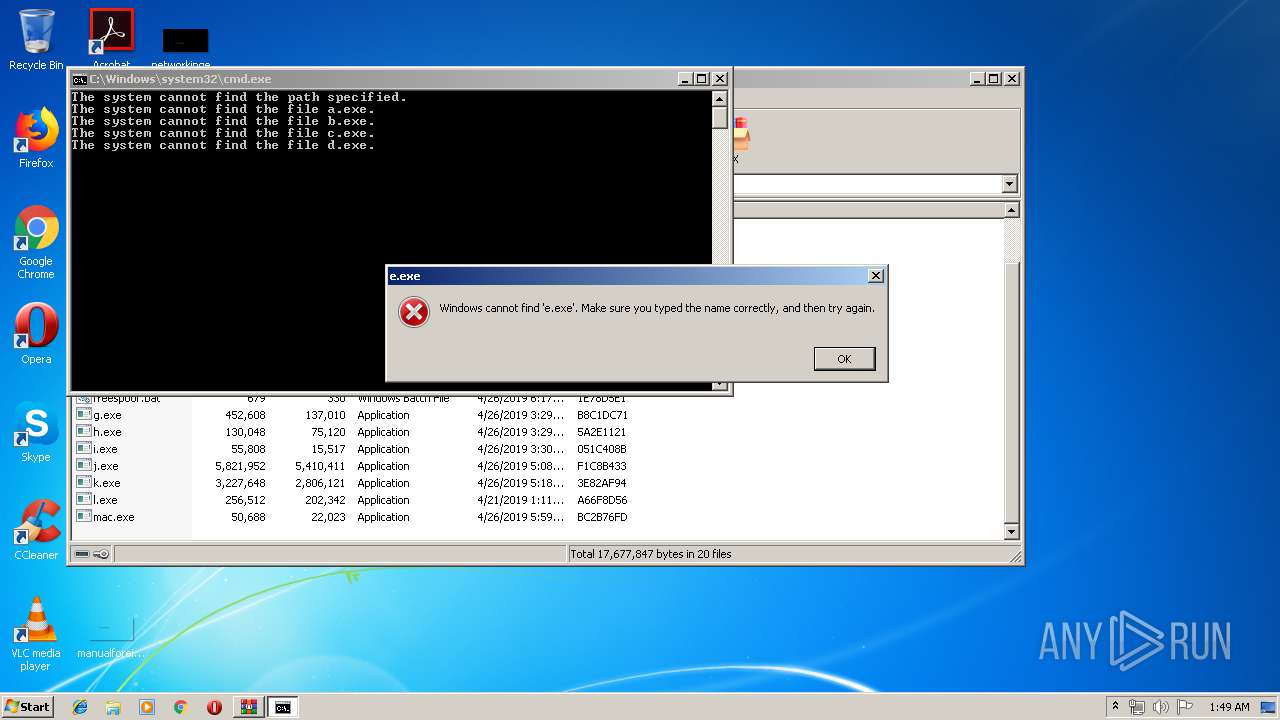Show hidden tray icons arrow

coord(1115,707)
